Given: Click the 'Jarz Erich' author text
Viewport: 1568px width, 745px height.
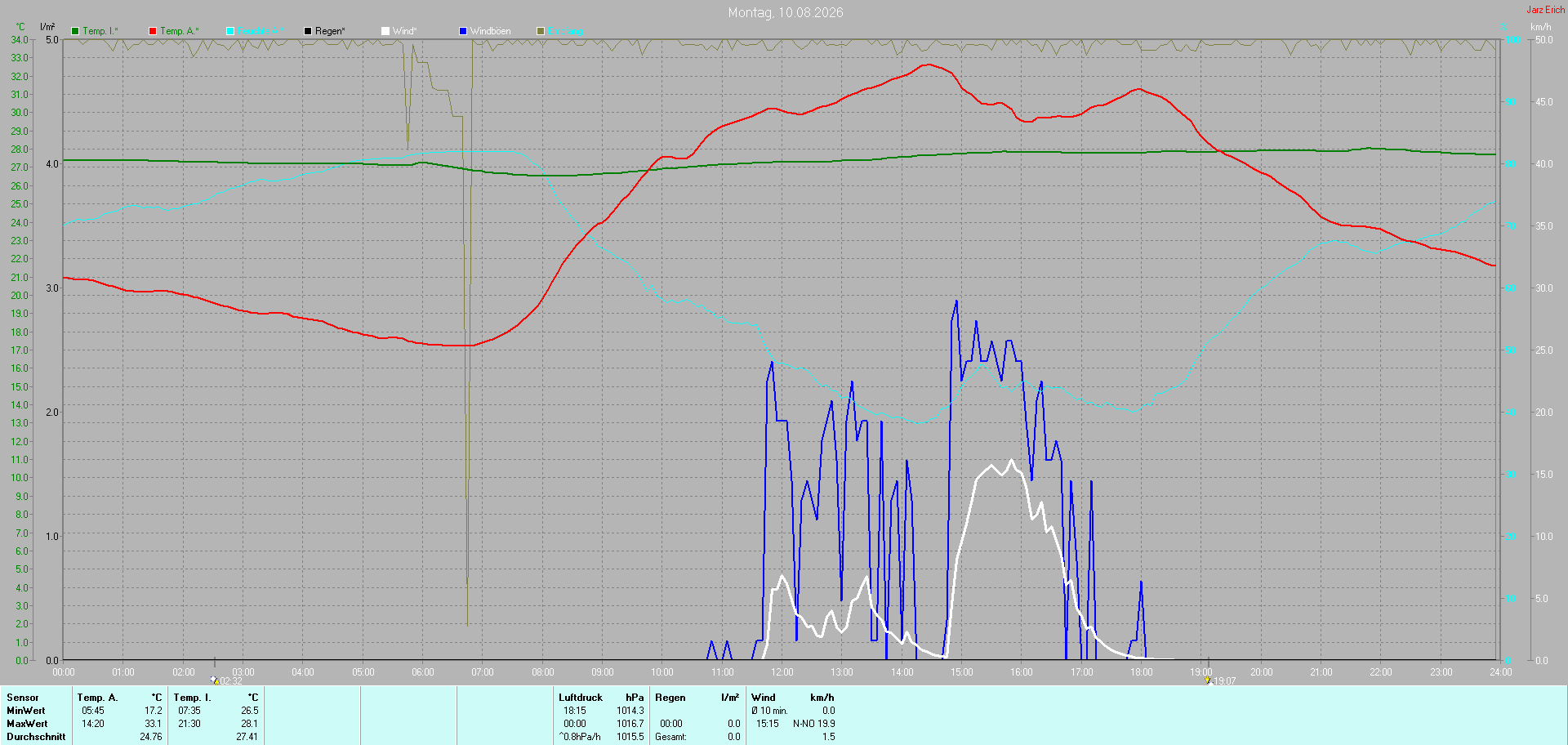Looking at the screenshot, I should point(1546,10).
